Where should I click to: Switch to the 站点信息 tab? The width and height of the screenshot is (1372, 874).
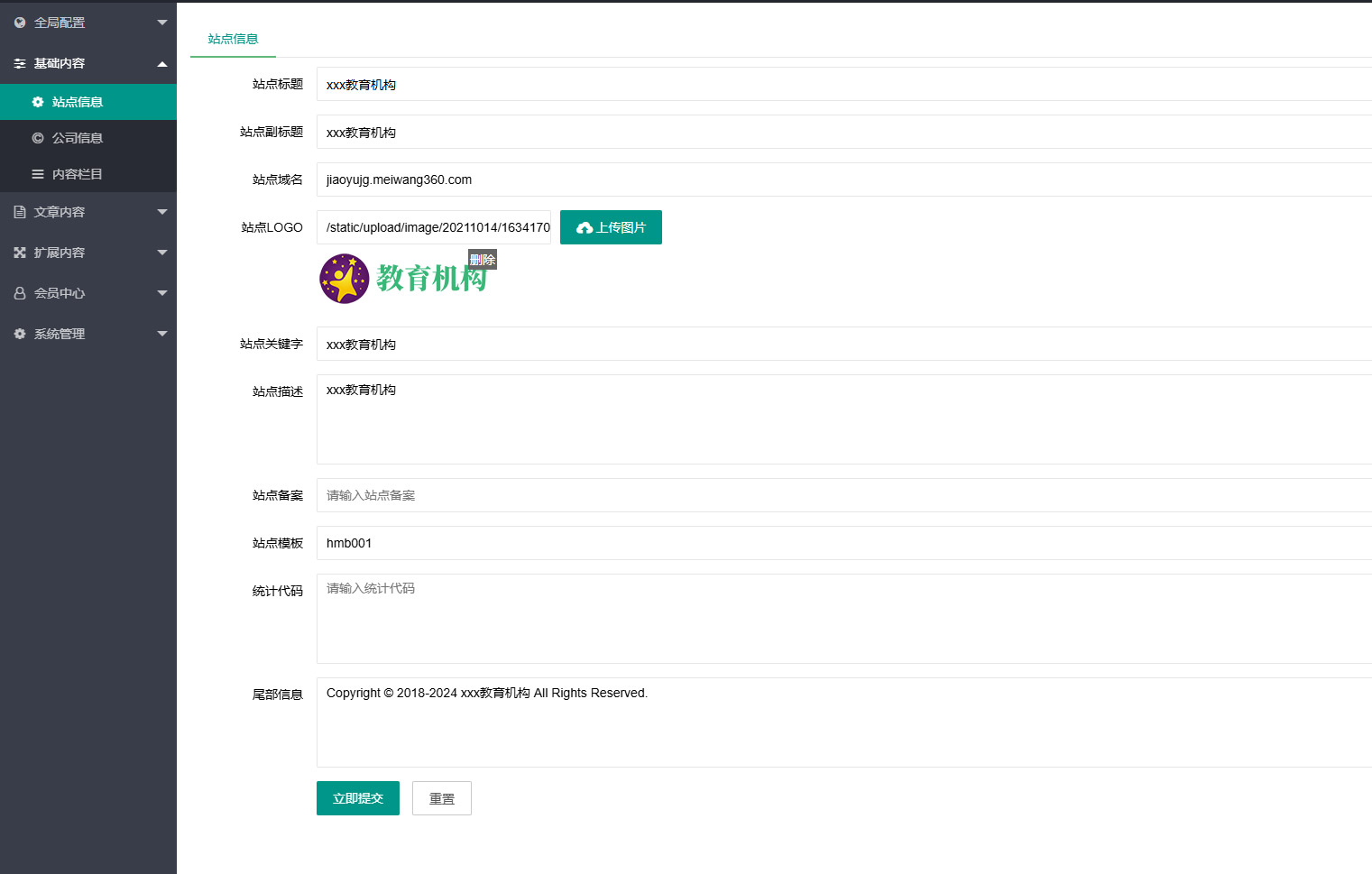233,39
